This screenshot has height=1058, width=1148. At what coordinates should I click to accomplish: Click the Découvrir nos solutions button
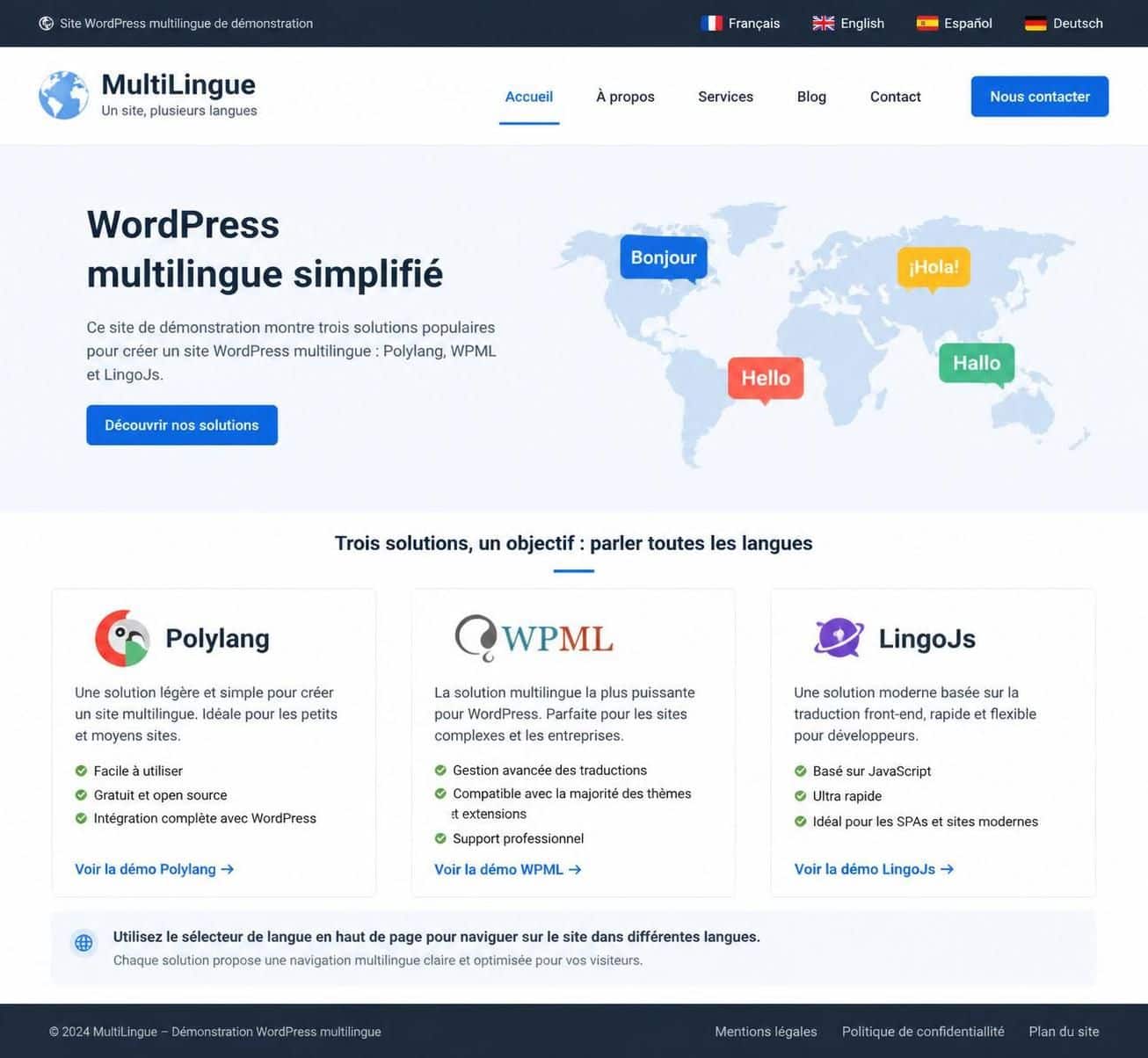182,425
